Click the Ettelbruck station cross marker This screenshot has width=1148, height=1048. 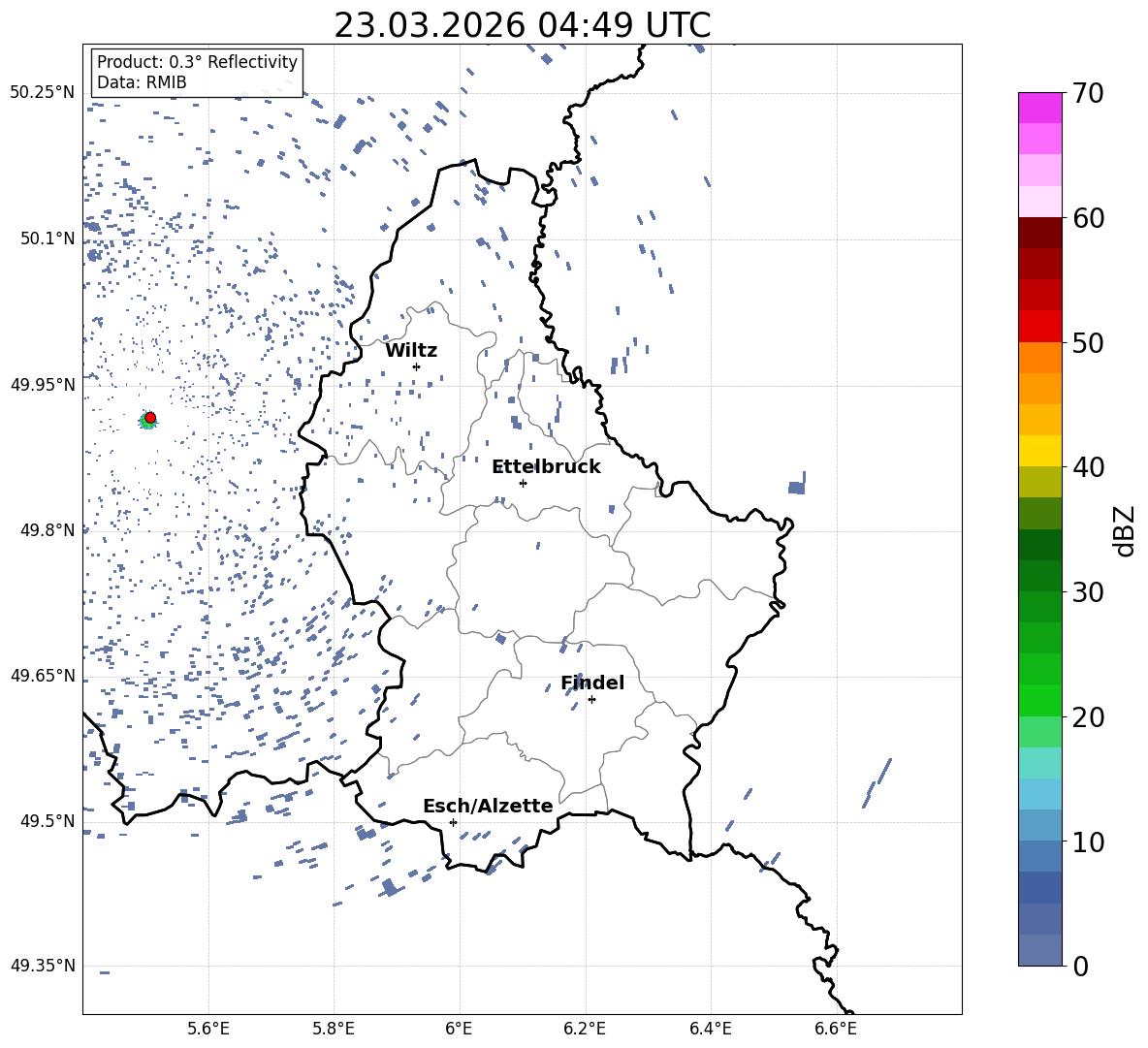(x=523, y=483)
